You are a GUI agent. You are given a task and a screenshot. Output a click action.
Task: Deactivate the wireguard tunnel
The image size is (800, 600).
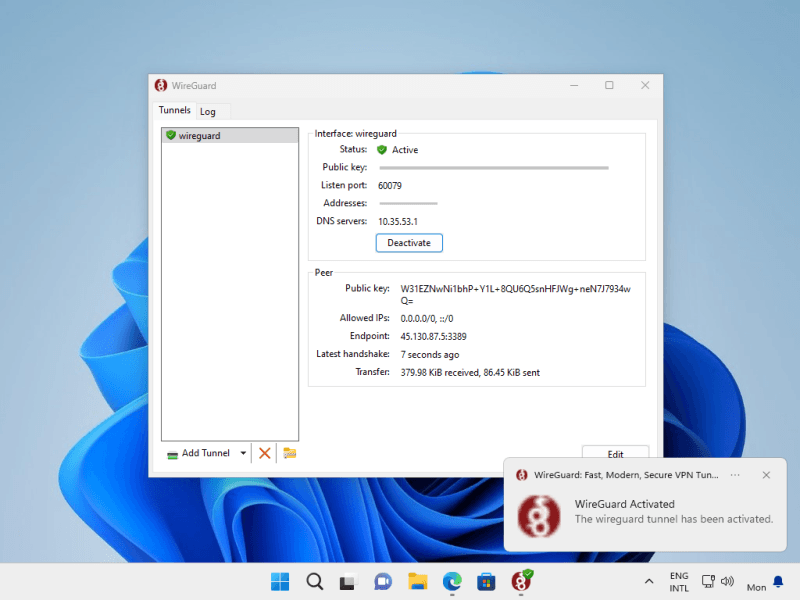click(x=409, y=243)
